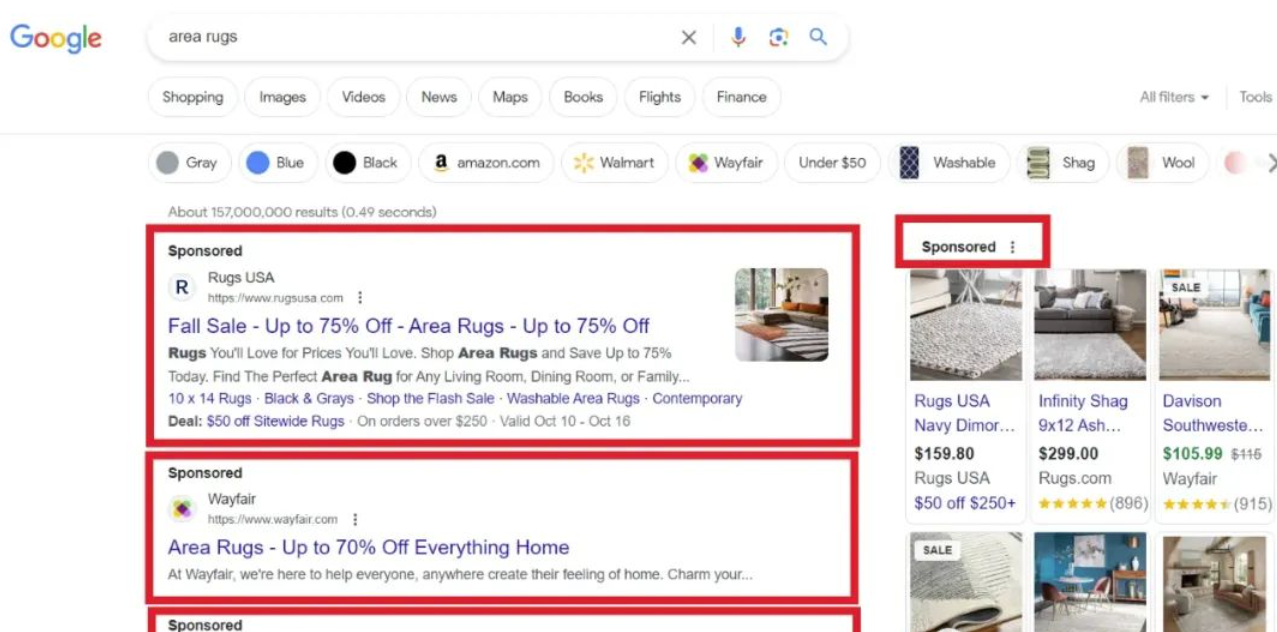Click the 915 reviews star rating

tap(1217, 504)
